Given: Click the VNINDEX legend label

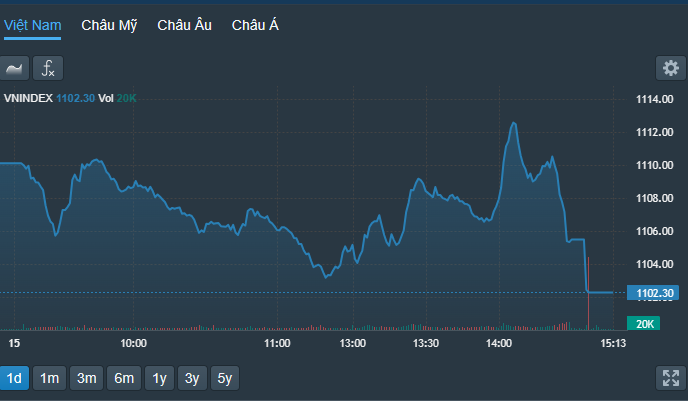Looking at the screenshot, I should [29, 98].
